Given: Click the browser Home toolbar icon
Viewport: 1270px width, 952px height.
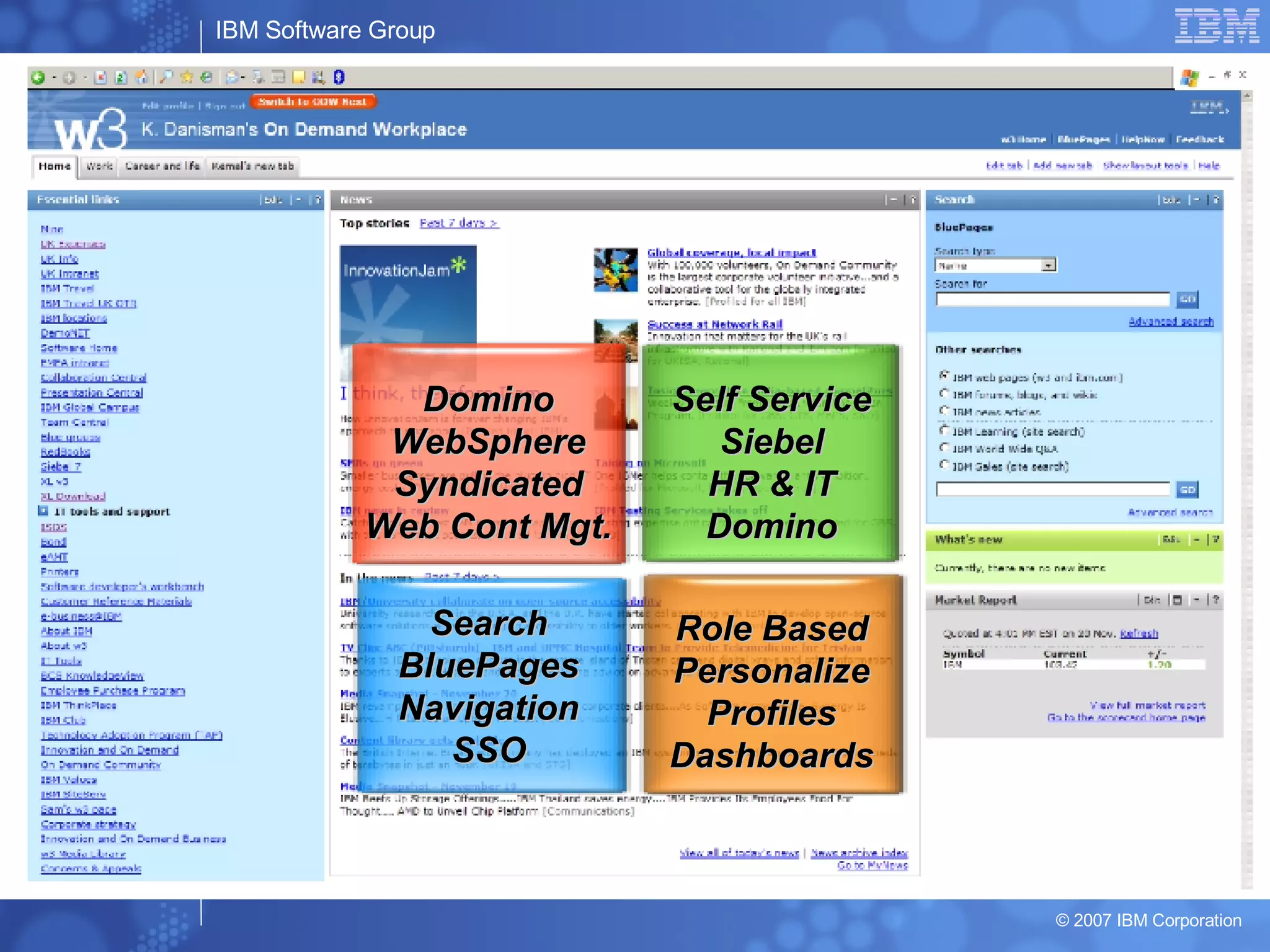Looking at the screenshot, I should (142, 77).
